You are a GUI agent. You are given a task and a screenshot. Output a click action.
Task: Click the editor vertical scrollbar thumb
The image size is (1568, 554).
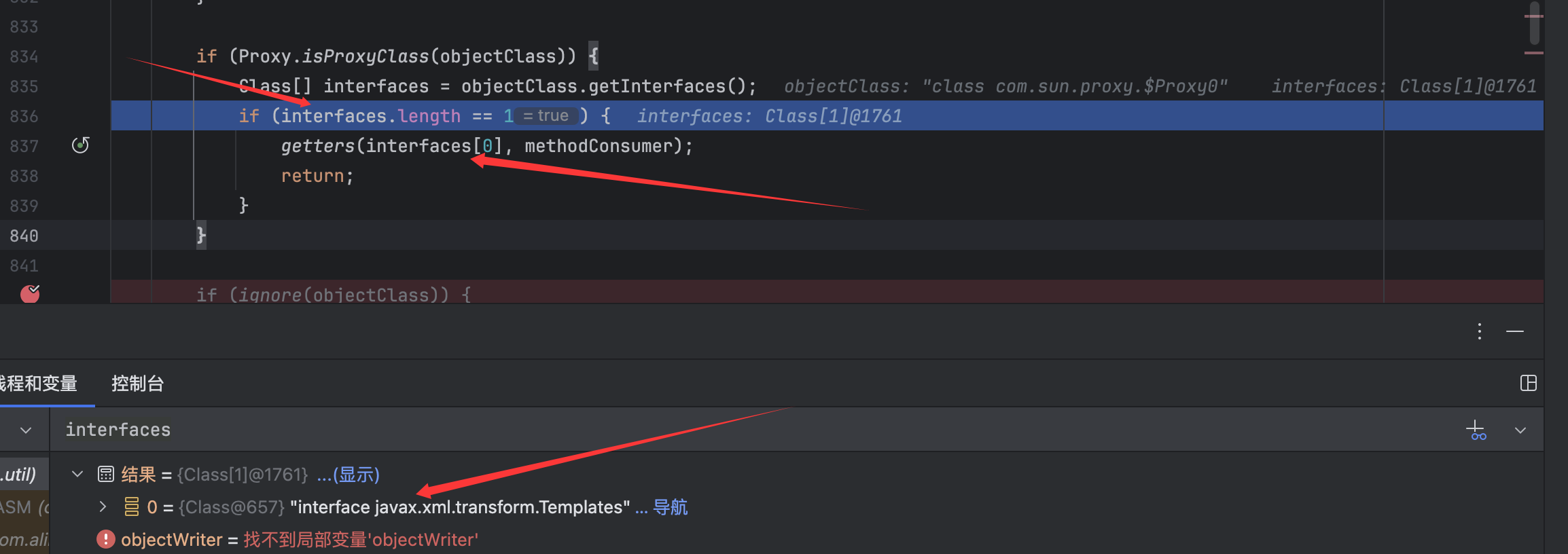1534,24
